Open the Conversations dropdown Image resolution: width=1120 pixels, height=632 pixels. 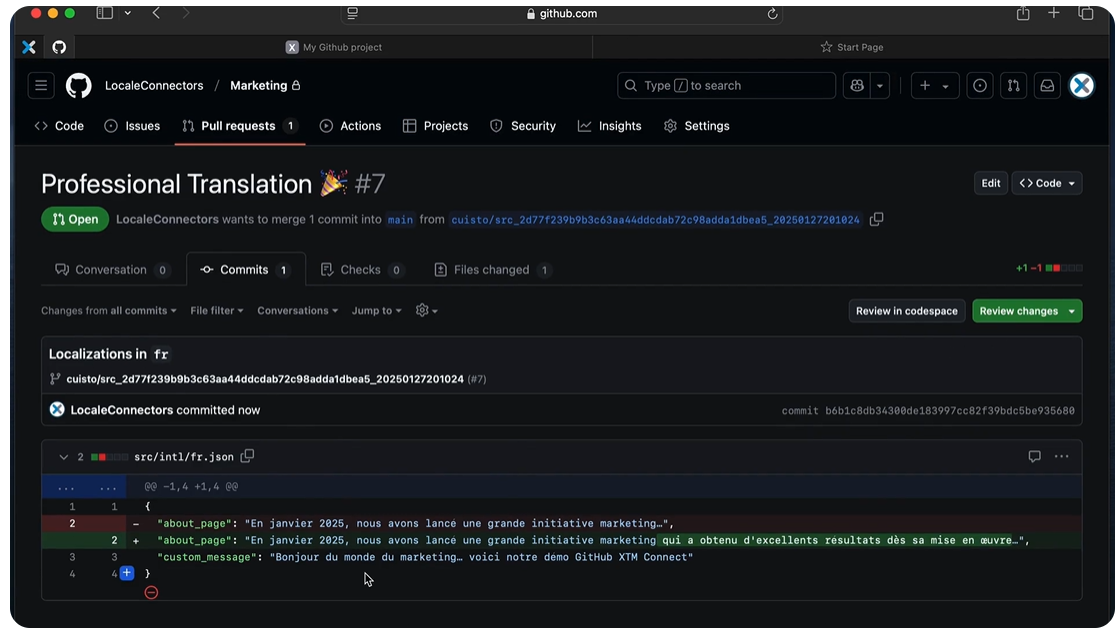[x=297, y=311]
